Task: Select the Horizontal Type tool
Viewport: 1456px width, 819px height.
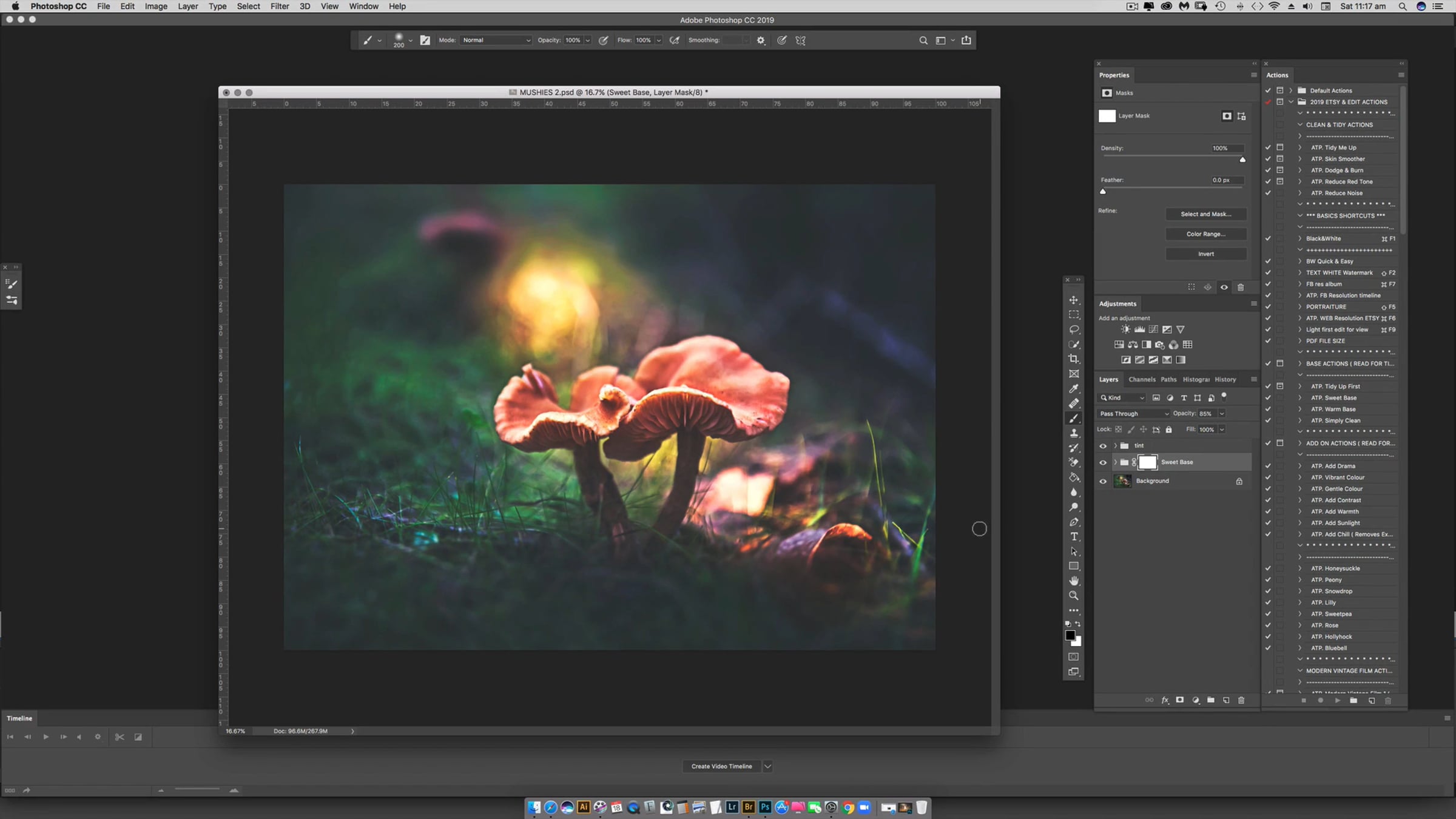Action: pos(1074,537)
